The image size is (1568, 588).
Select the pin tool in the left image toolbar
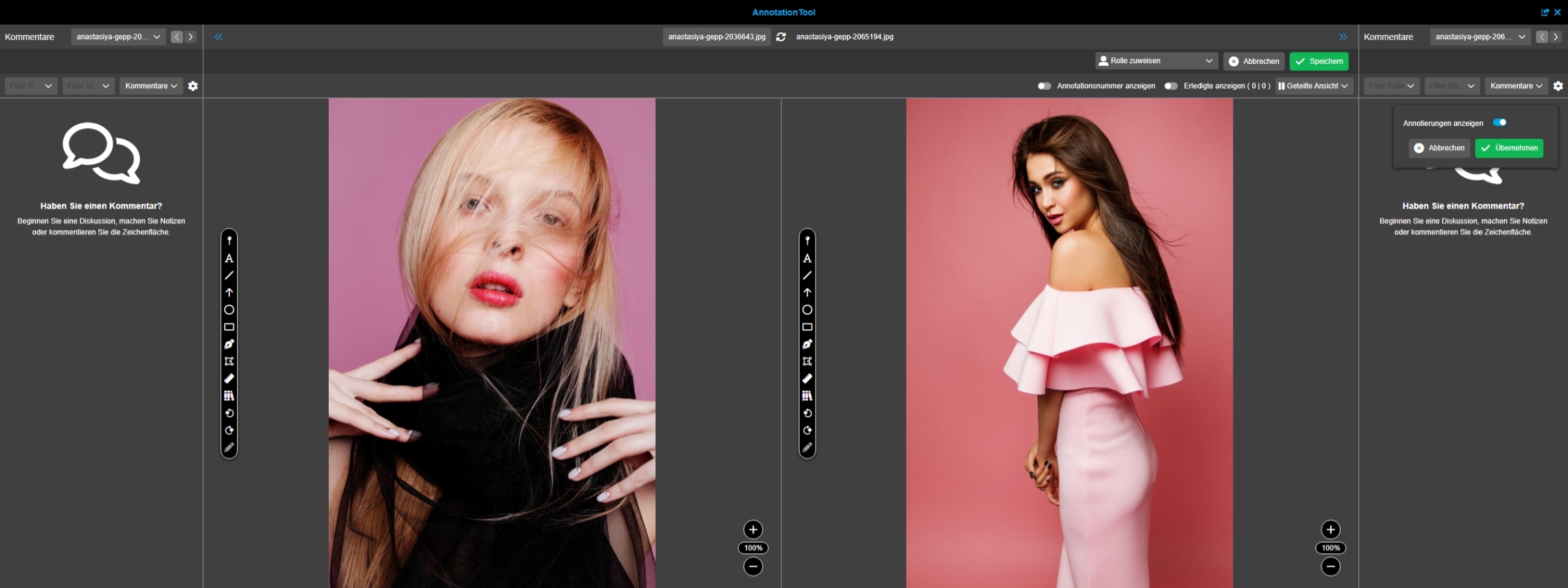pos(229,241)
